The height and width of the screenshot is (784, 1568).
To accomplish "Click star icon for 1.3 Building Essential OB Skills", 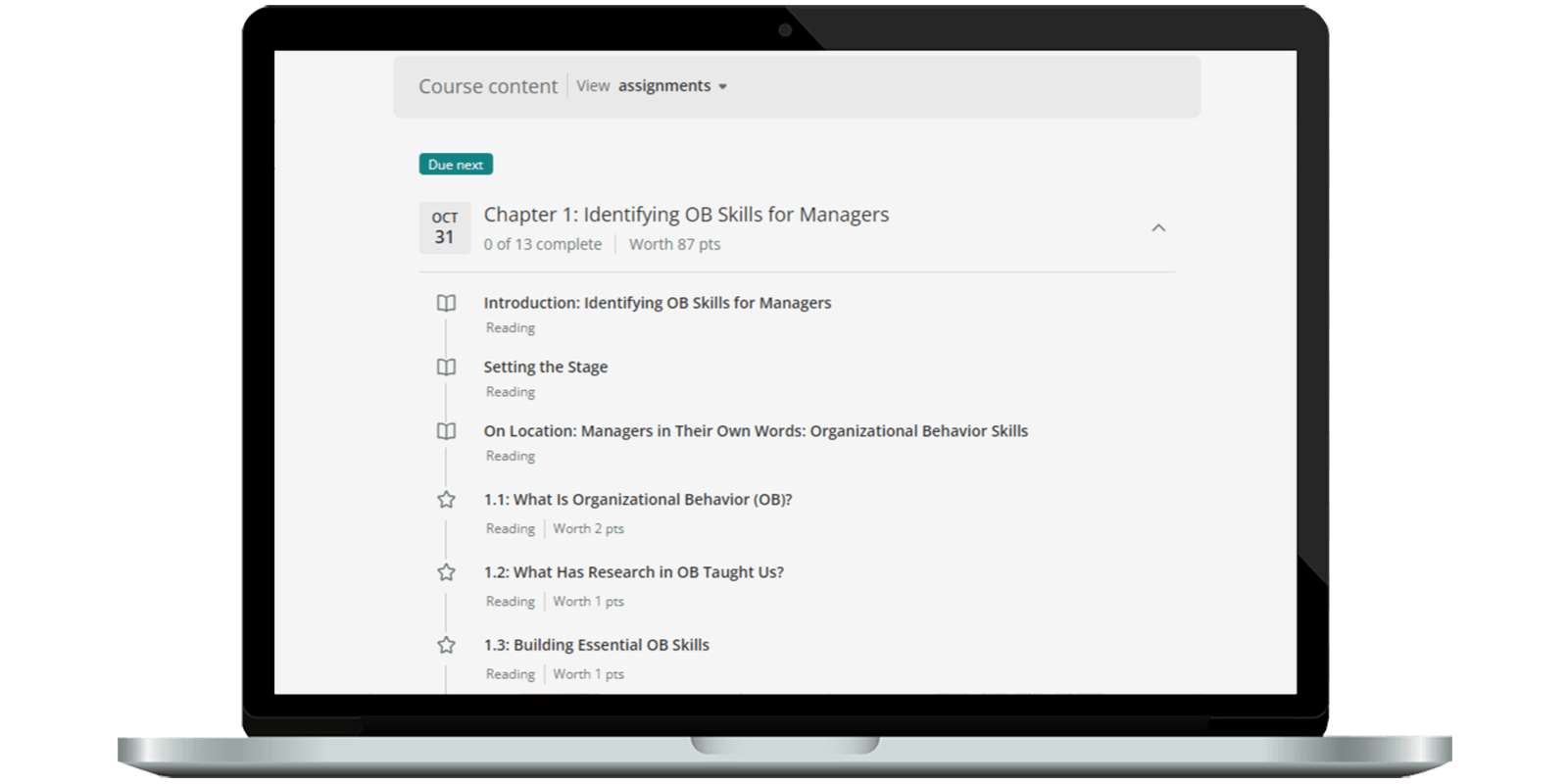I will (x=446, y=645).
